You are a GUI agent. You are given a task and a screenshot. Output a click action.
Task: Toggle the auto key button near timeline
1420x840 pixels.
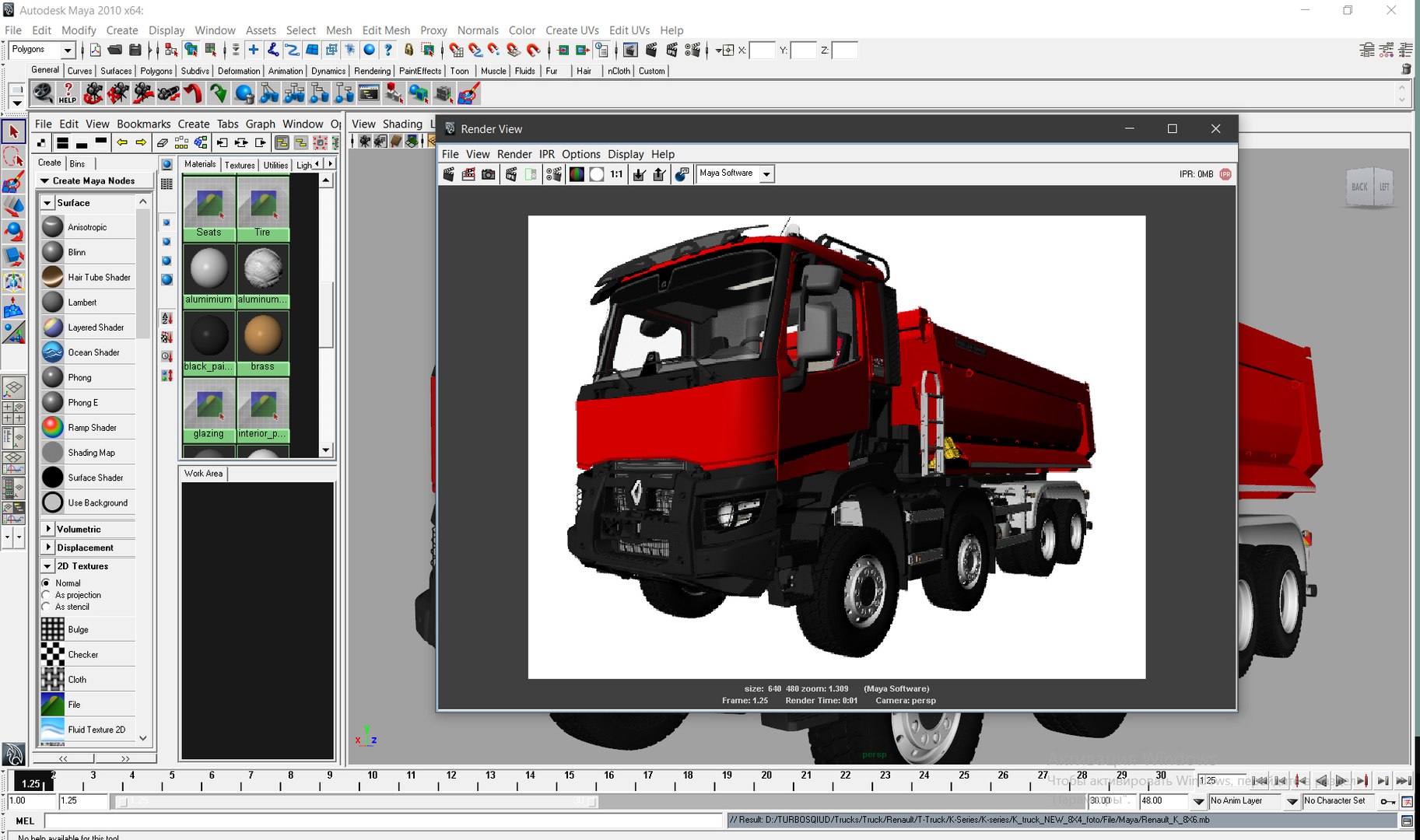[x=1388, y=801]
